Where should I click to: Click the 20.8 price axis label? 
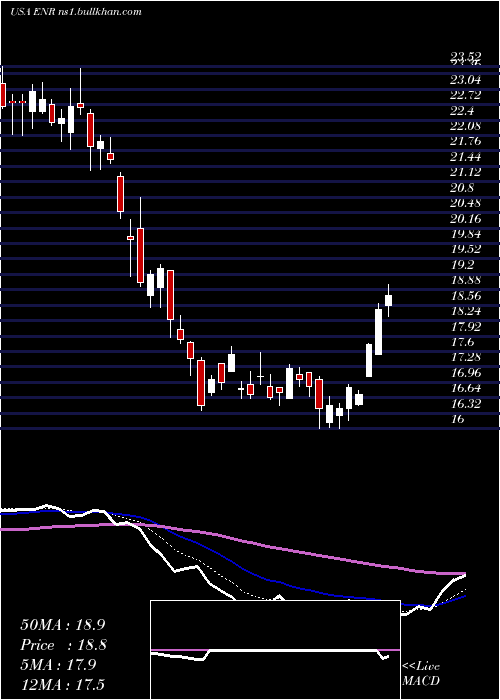(x=462, y=188)
